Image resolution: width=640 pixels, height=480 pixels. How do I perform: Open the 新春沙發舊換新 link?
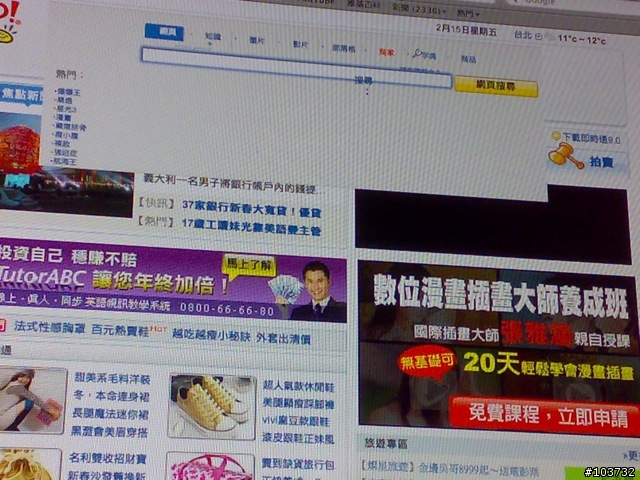(x=106, y=476)
